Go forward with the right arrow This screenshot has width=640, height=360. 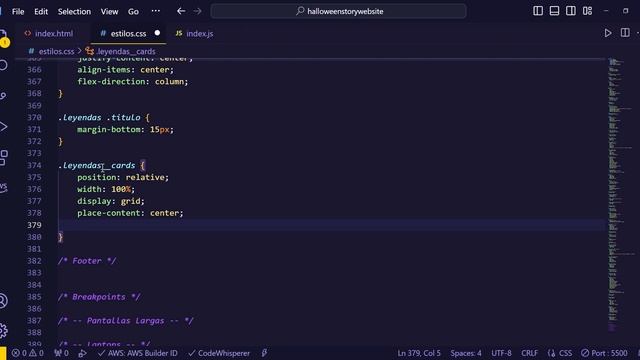tap(198, 11)
